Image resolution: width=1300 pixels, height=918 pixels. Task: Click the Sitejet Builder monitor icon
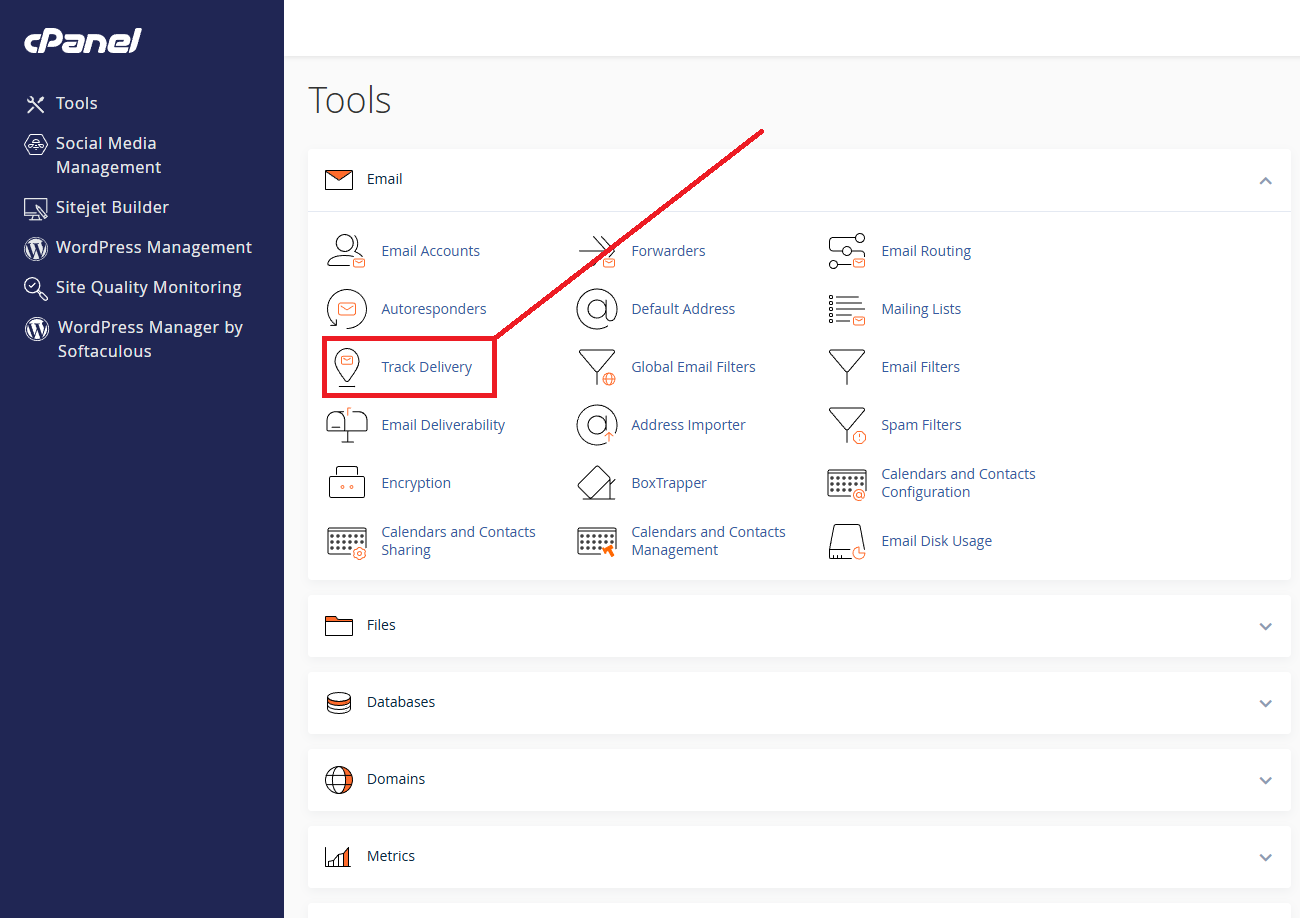tap(36, 208)
